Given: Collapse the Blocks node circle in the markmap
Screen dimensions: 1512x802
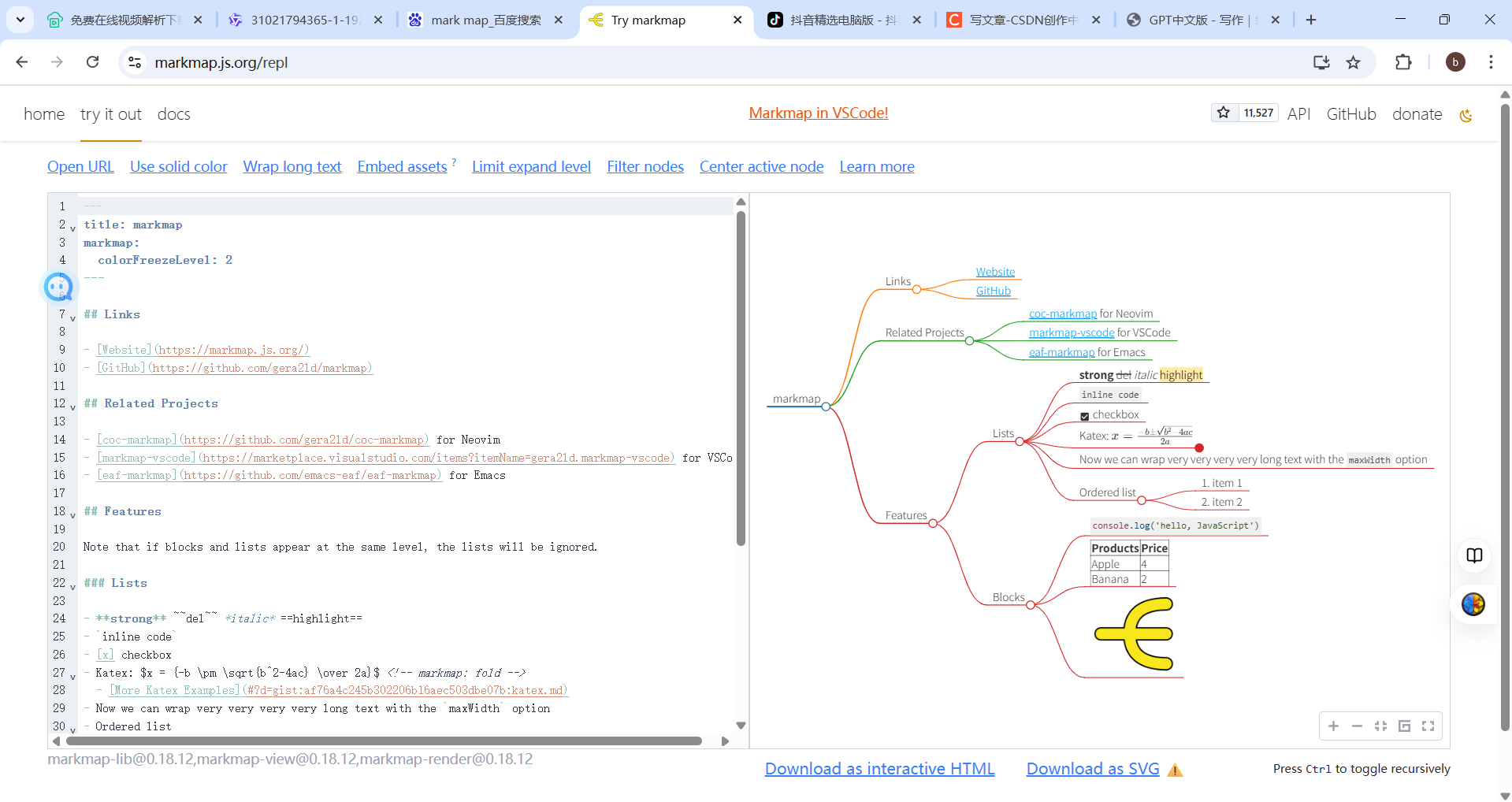Looking at the screenshot, I should click(x=1031, y=605).
